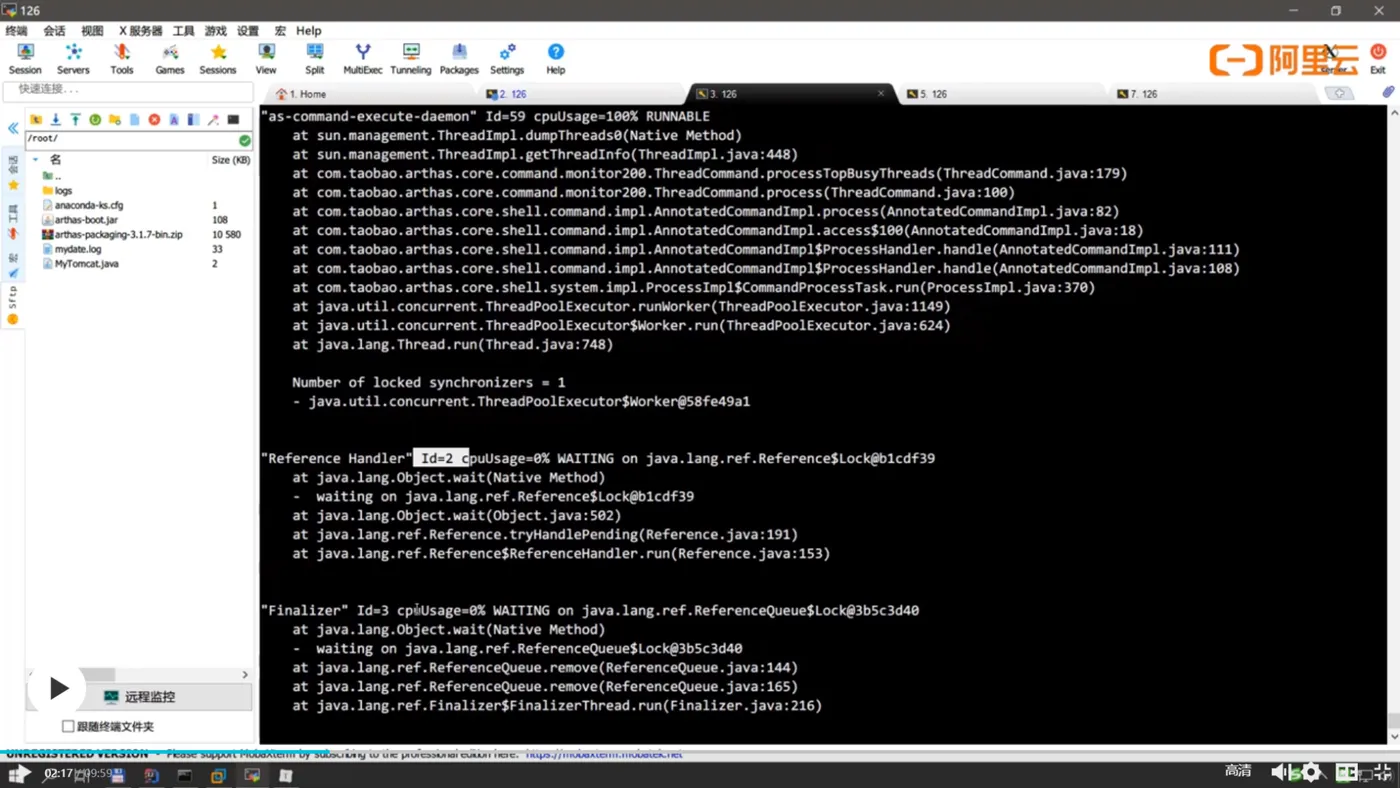Select the logs folder

(x=63, y=190)
